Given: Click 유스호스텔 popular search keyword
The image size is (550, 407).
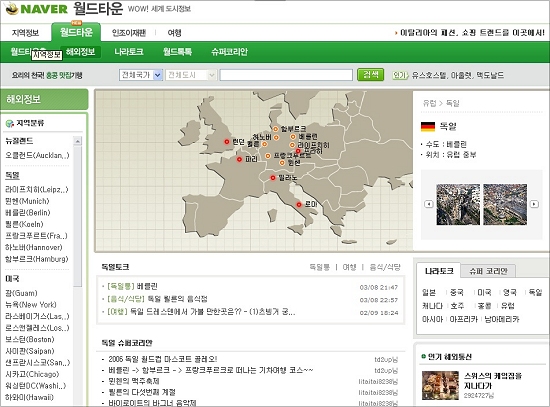Looking at the screenshot, I should (429, 75).
